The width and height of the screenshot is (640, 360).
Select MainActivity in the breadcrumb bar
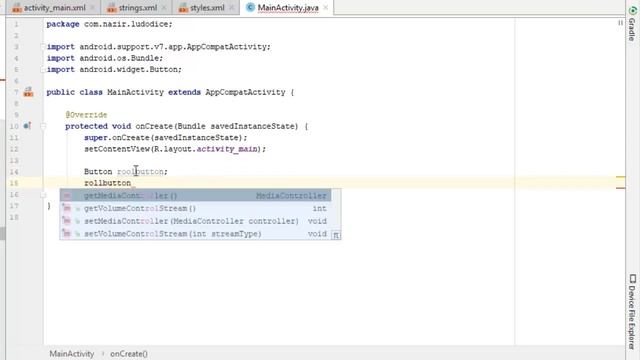coord(72,353)
